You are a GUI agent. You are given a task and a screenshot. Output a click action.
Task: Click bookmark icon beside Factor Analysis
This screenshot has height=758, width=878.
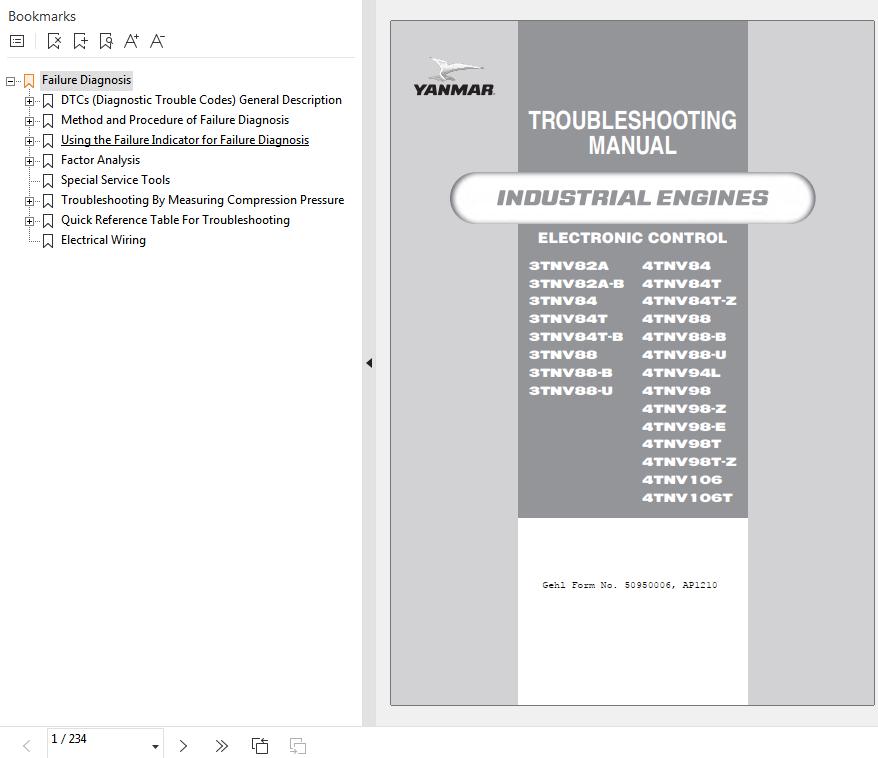point(48,161)
